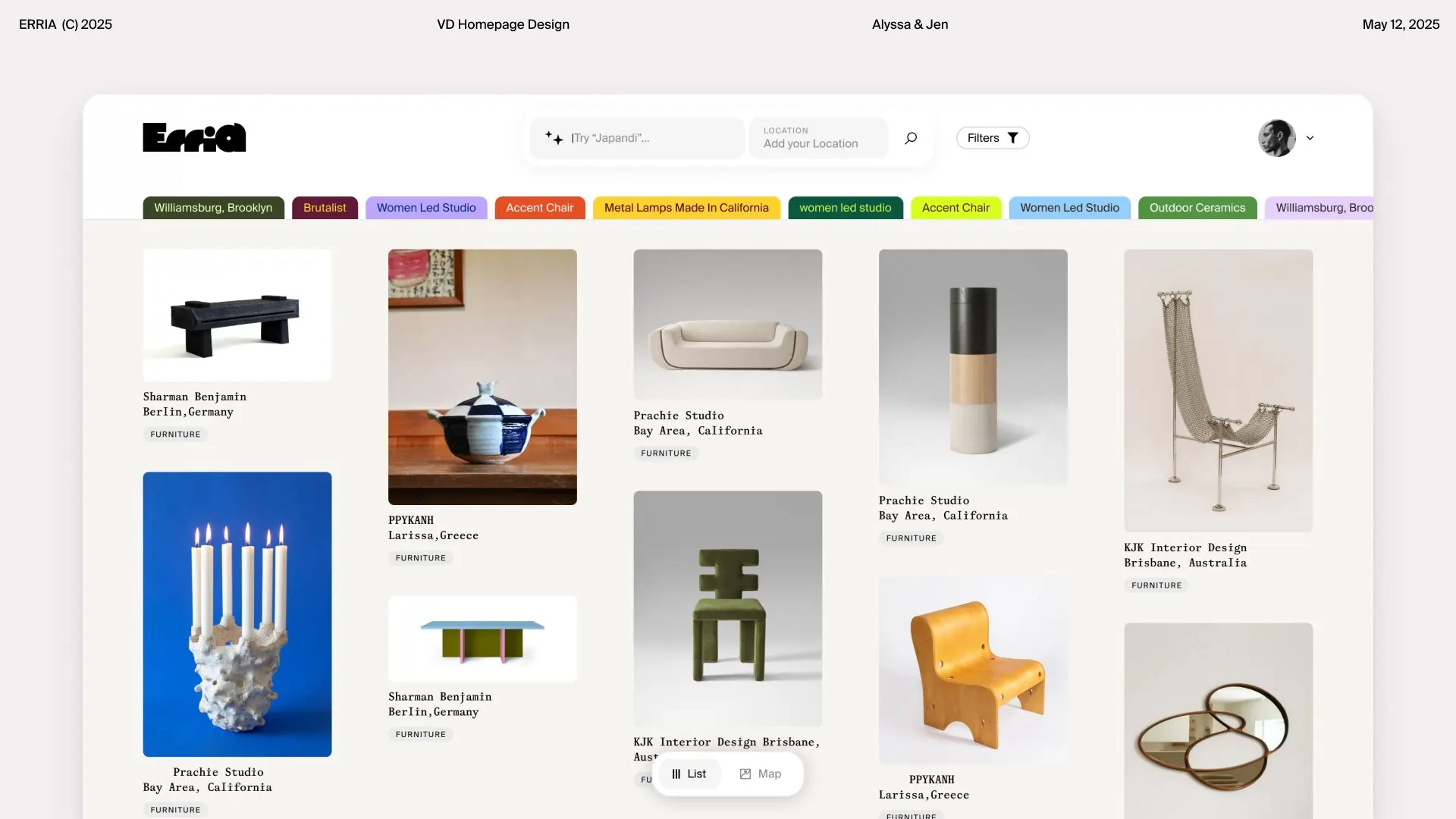Select the orange Accent Chair tag
1456x819 pixels.
(x=540, y=208)
